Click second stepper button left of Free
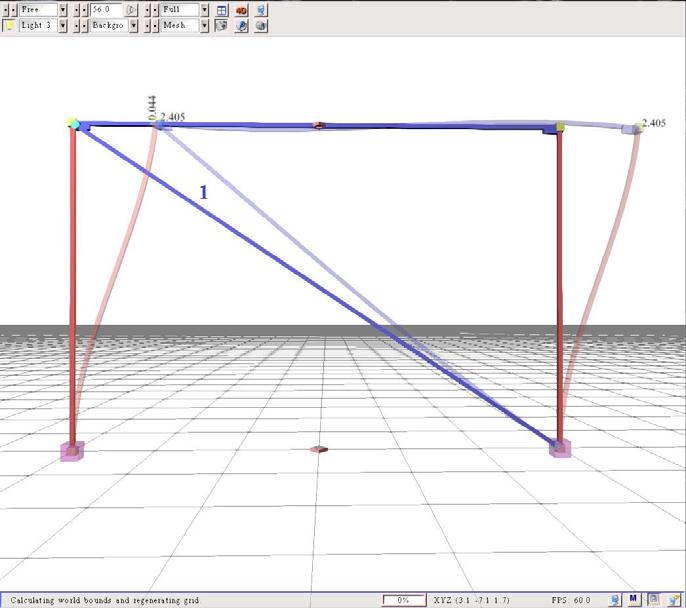This screenshot has width=686, height=608. [14, 9]
